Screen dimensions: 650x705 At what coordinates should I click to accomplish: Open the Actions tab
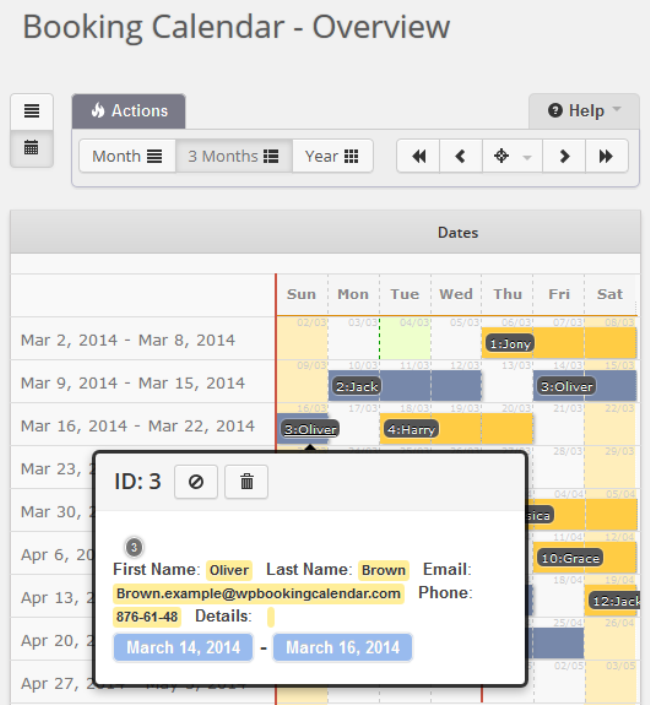tap(129, 111)
